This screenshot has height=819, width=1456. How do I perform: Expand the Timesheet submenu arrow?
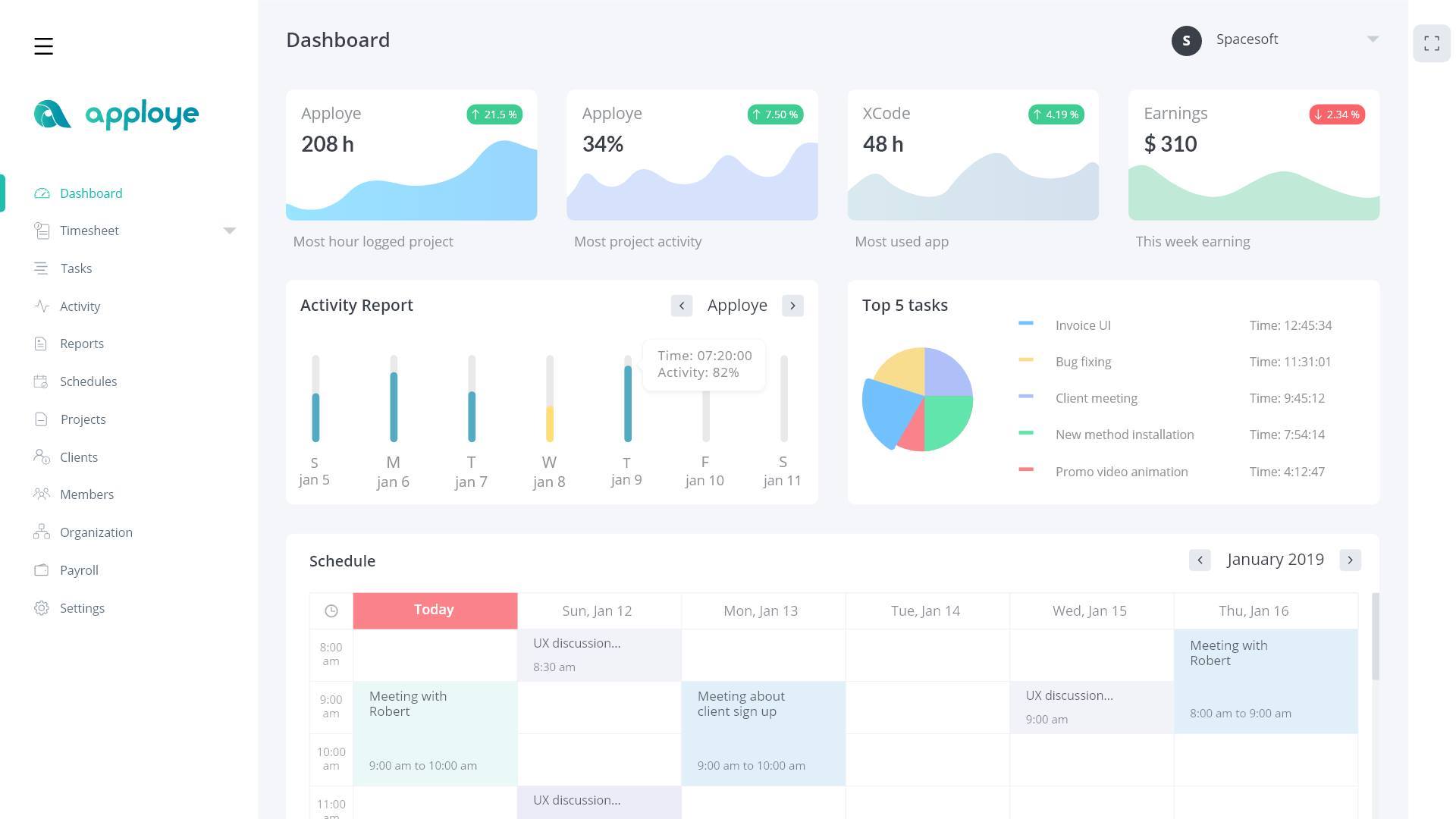pyautogui.click(x=230, y=231)
